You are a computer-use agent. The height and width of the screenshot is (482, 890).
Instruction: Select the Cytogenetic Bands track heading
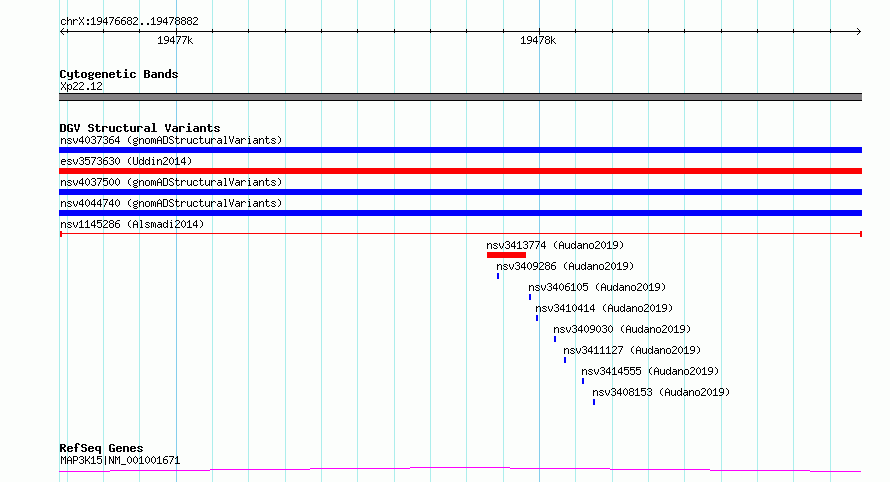click(119, 74)
